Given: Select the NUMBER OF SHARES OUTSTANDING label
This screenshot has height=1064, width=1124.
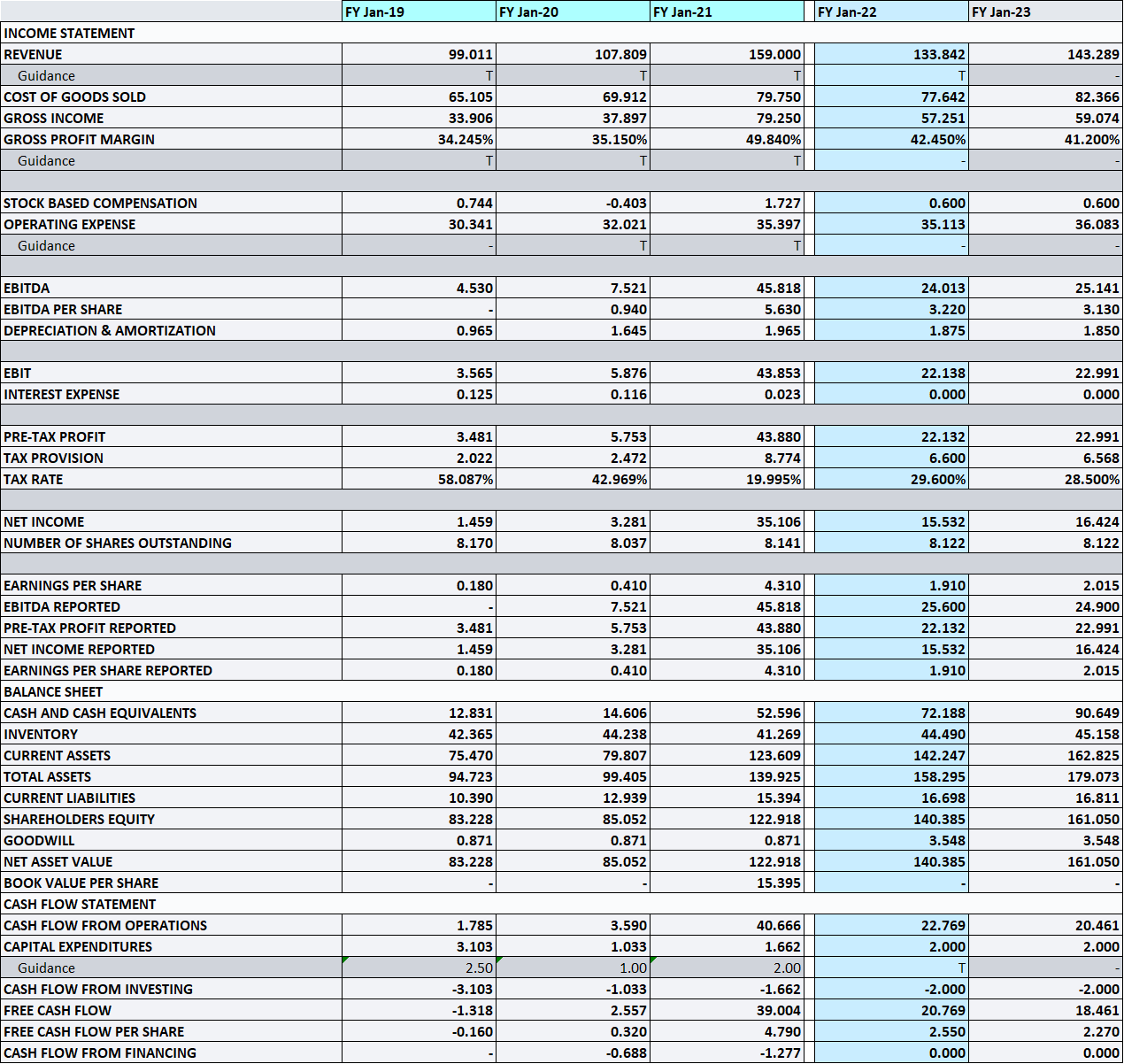Looking at the screenshot, I should pos(118,543).
